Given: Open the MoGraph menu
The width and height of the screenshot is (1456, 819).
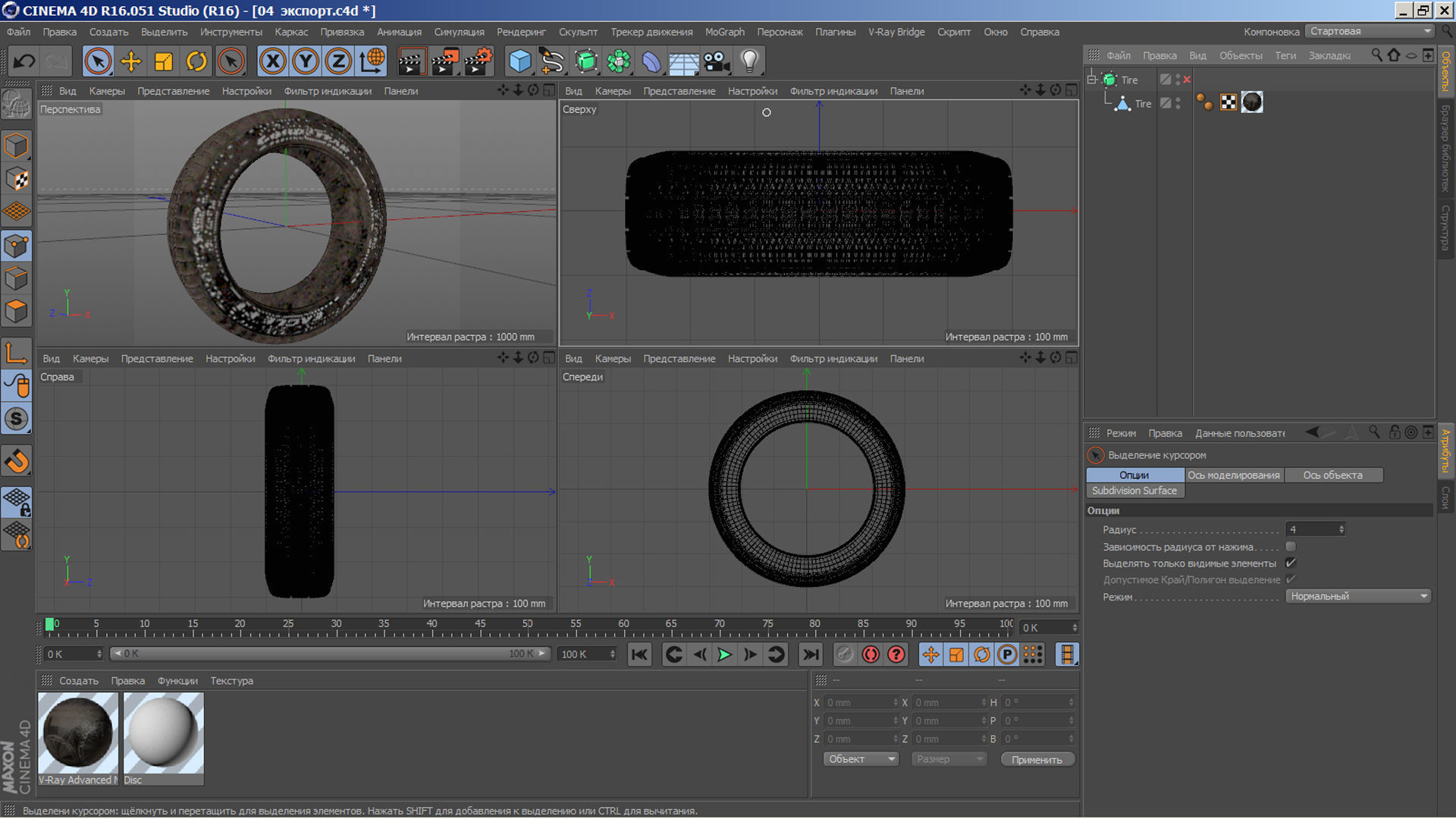Looking at the screenshot, I should pos(724,32).
